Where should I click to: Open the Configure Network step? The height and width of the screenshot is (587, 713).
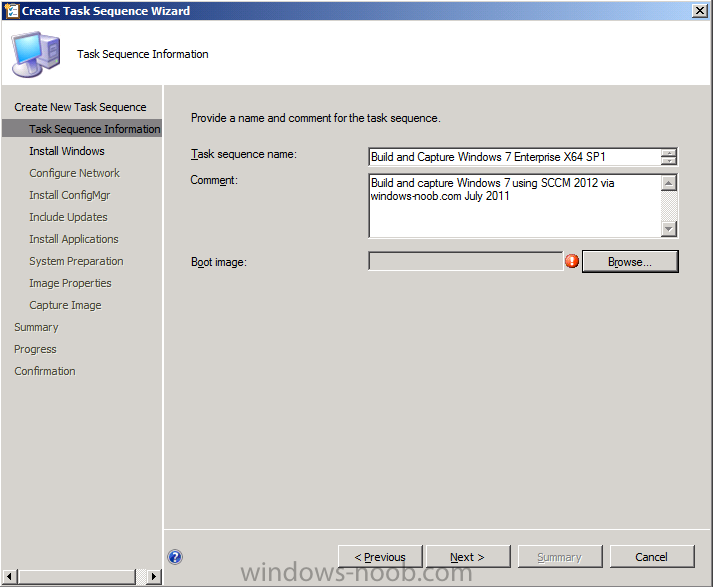[75, 173]
